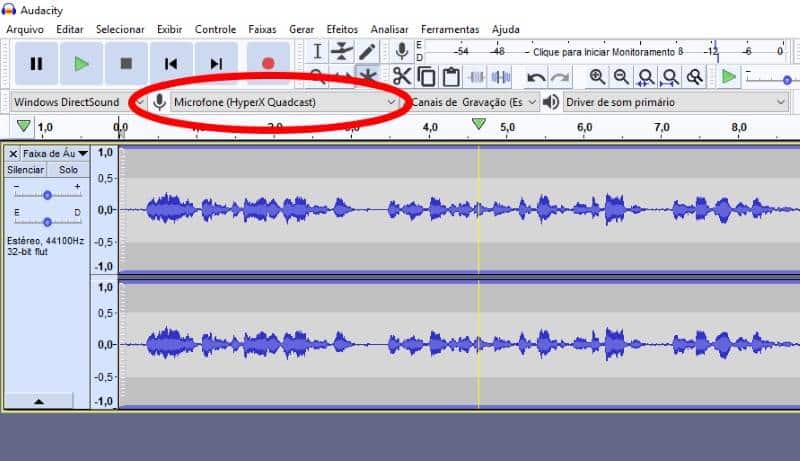The image size is (800, 461).
Task: Open the Faixa de Áu track menu
Action: tap(55, 153)
